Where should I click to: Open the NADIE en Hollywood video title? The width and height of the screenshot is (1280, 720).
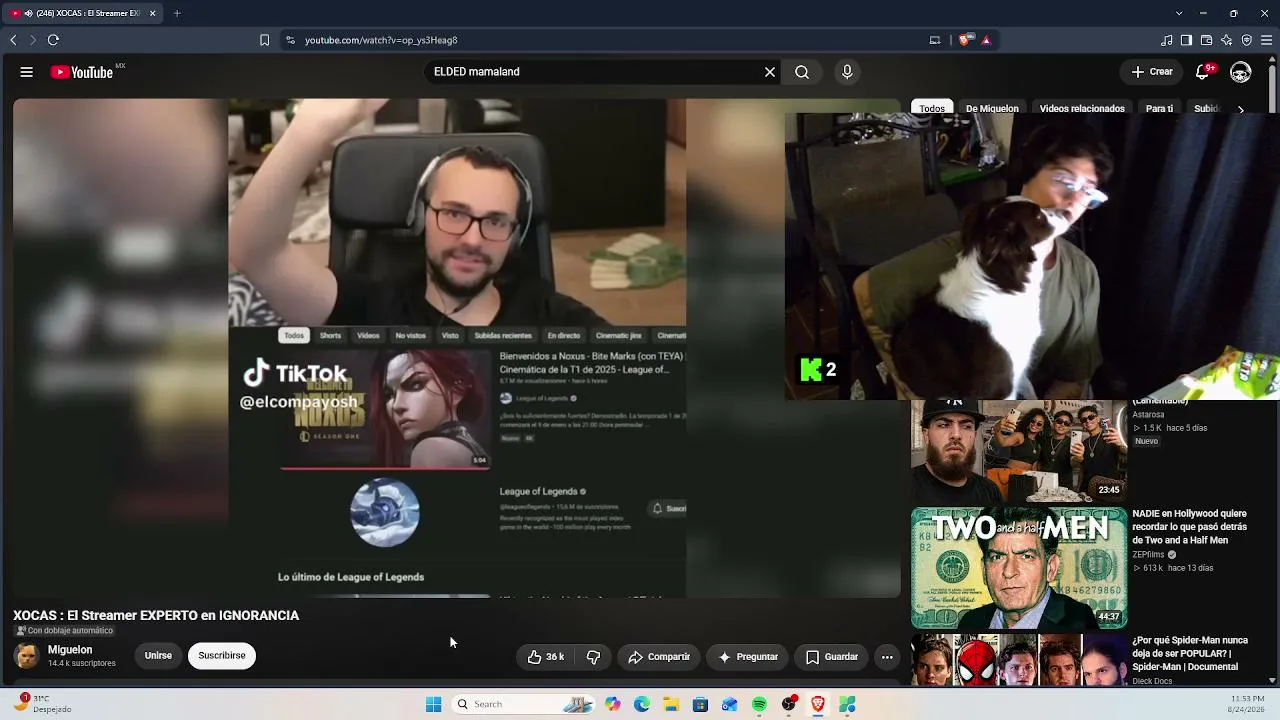coord(1189,527)
